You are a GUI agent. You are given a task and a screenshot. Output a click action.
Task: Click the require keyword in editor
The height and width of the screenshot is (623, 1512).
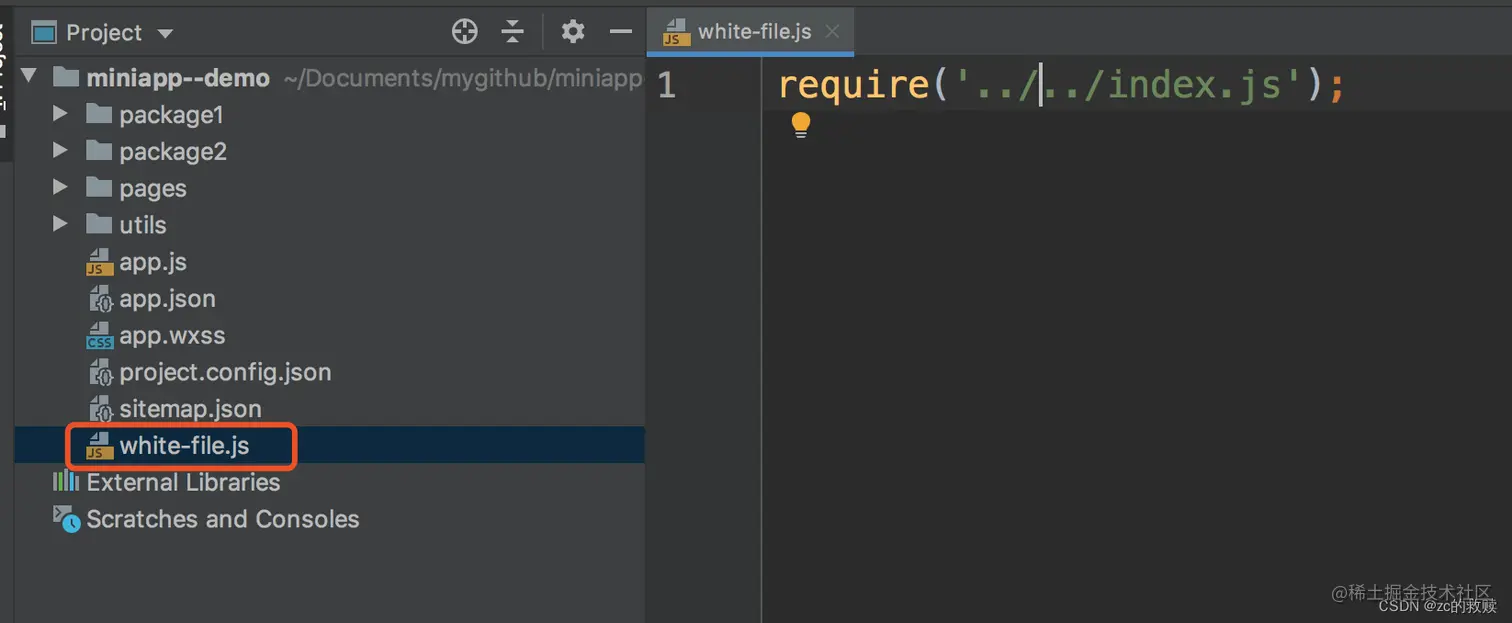coord(855,85)
